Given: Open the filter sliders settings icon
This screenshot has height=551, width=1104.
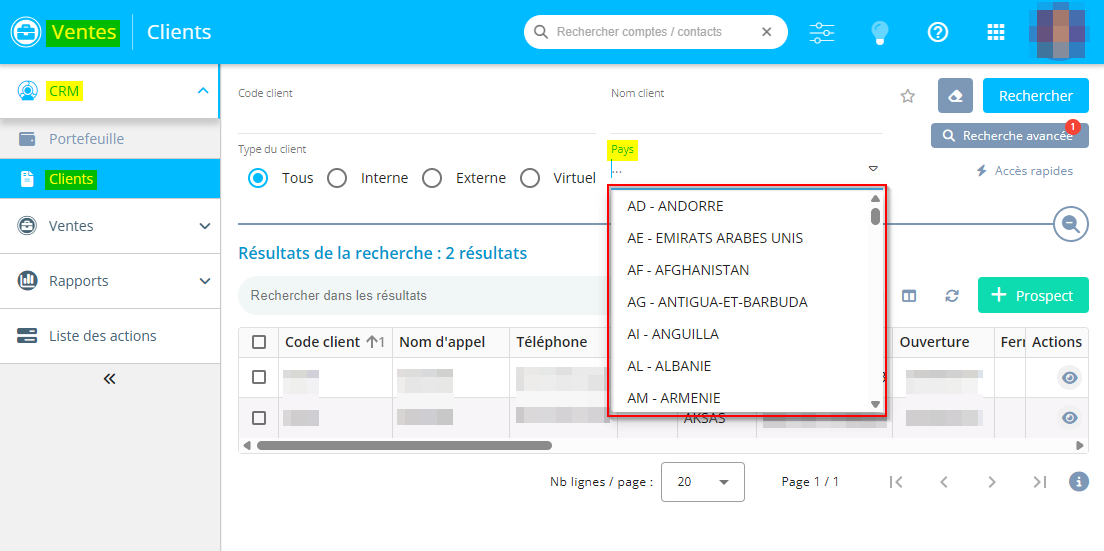Looking at the screenshot, I should coord(821,32).
